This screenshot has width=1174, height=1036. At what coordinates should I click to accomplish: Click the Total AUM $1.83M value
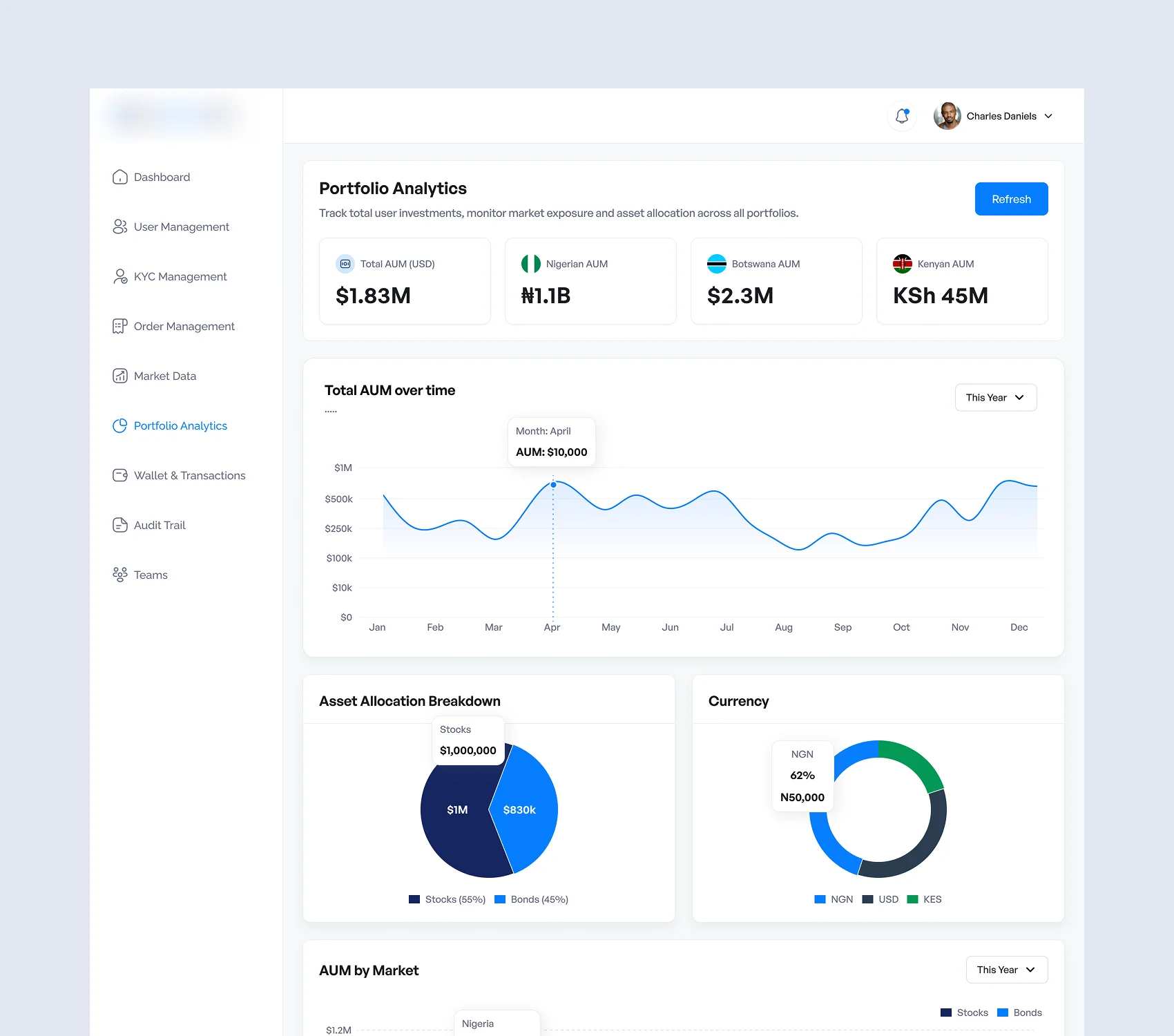373,296
